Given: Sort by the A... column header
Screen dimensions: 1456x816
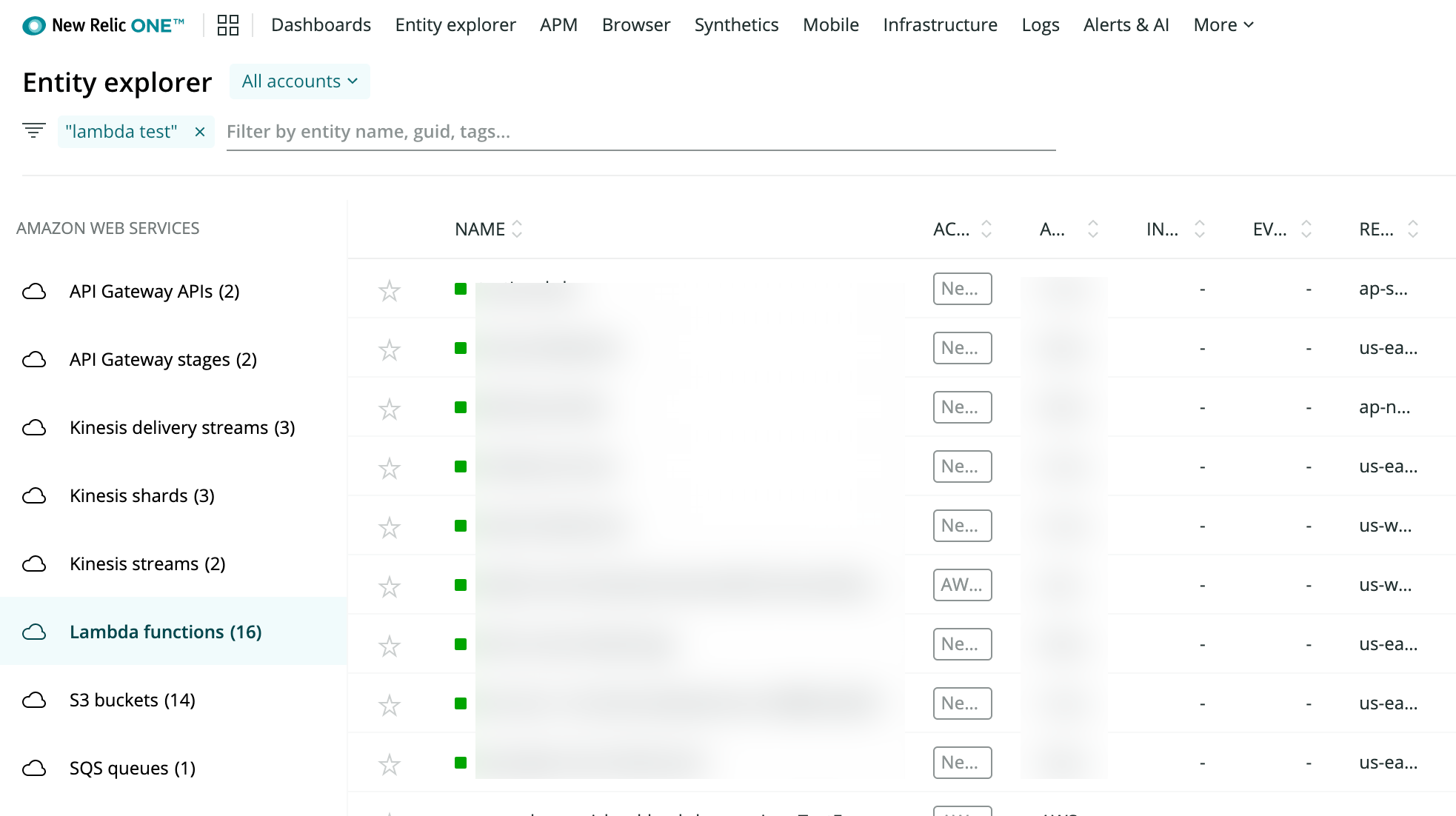Looking at the screenshot, I should [x=1069, y=230].
